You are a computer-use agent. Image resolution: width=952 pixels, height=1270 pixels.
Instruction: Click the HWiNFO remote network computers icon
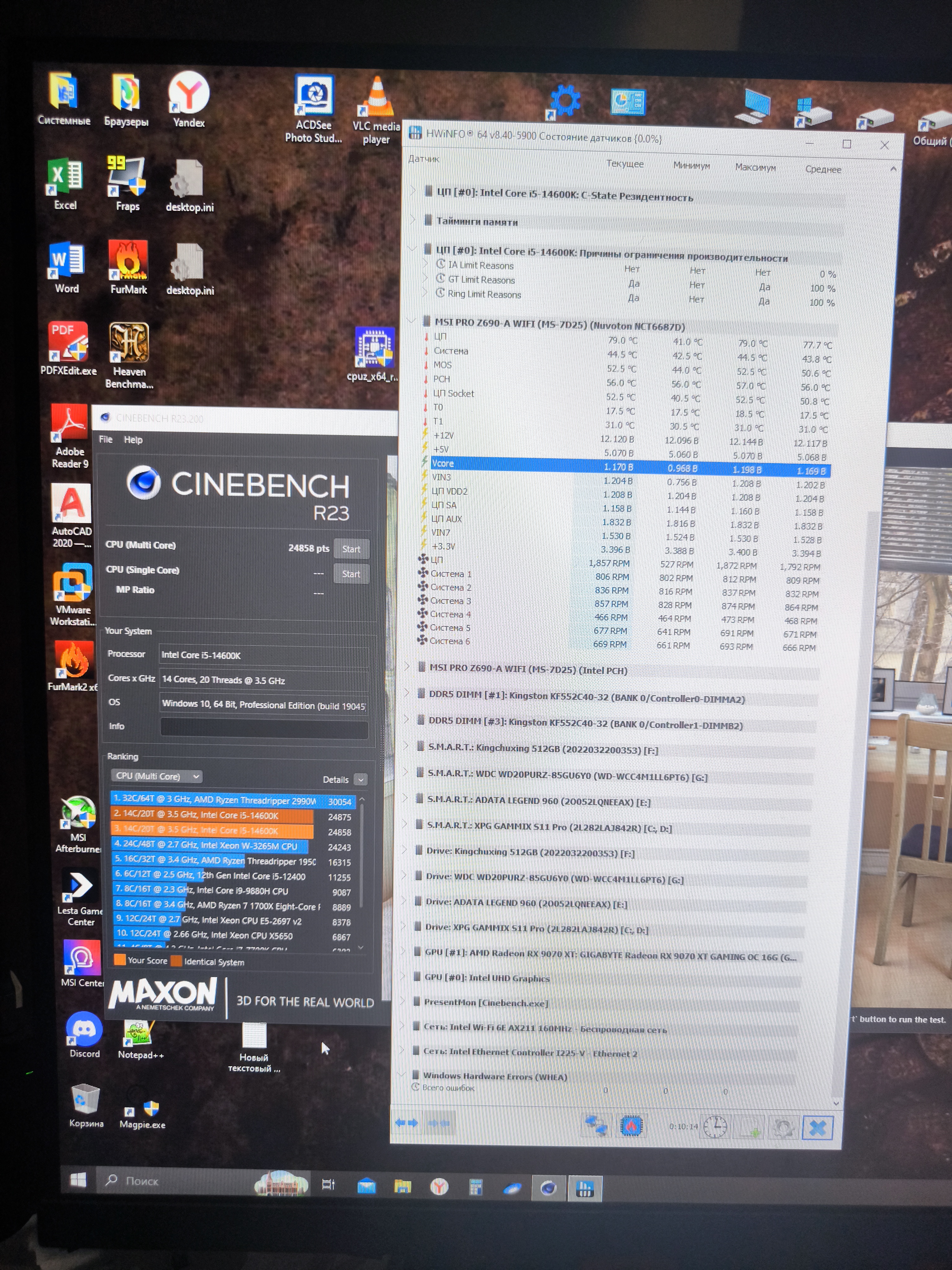[596, 1125]
